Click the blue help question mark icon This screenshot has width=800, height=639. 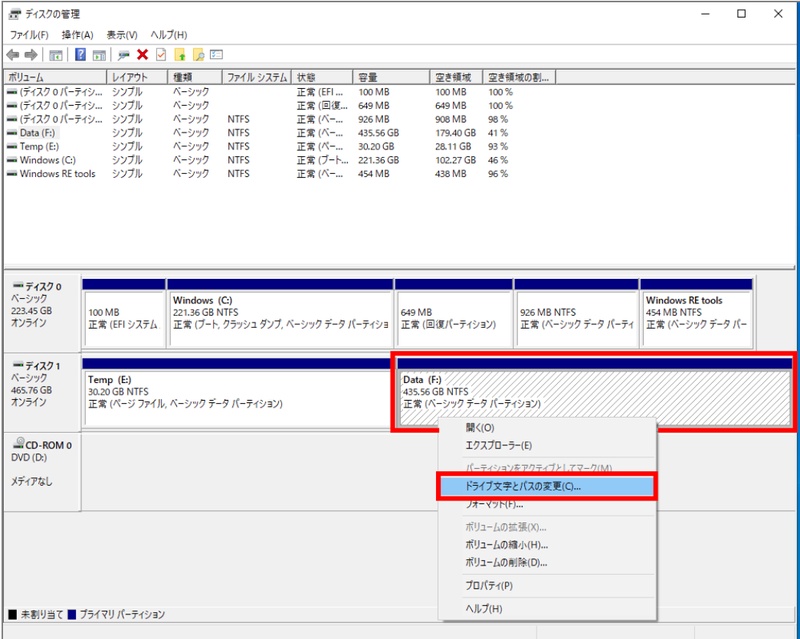(79, 54)
